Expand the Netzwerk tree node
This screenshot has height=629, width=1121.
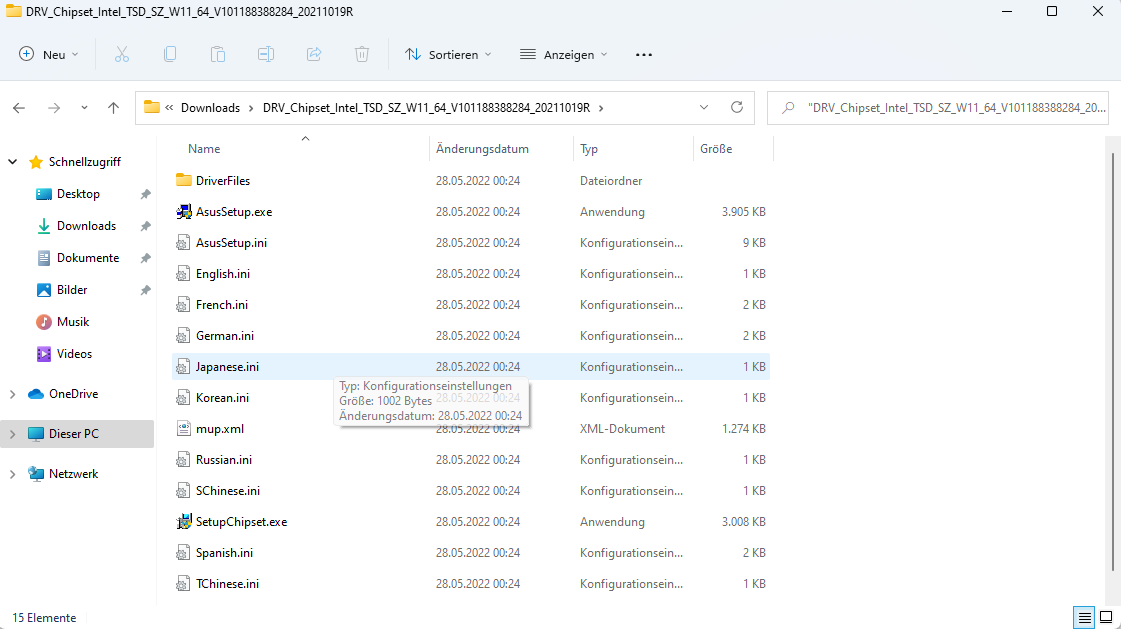click(x=12, y=474)
